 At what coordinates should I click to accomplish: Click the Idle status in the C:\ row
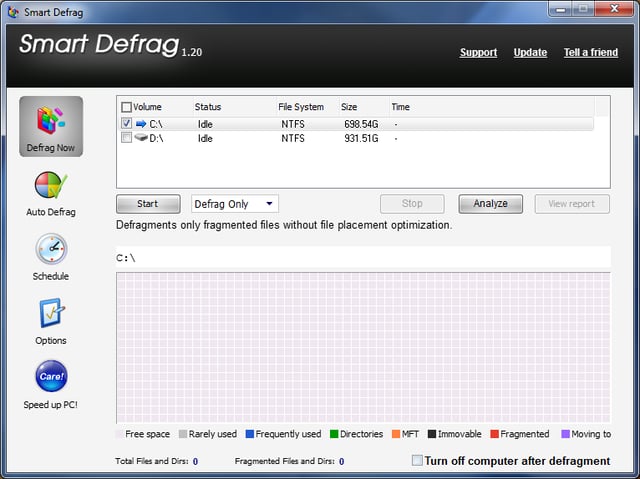(205, 124)
